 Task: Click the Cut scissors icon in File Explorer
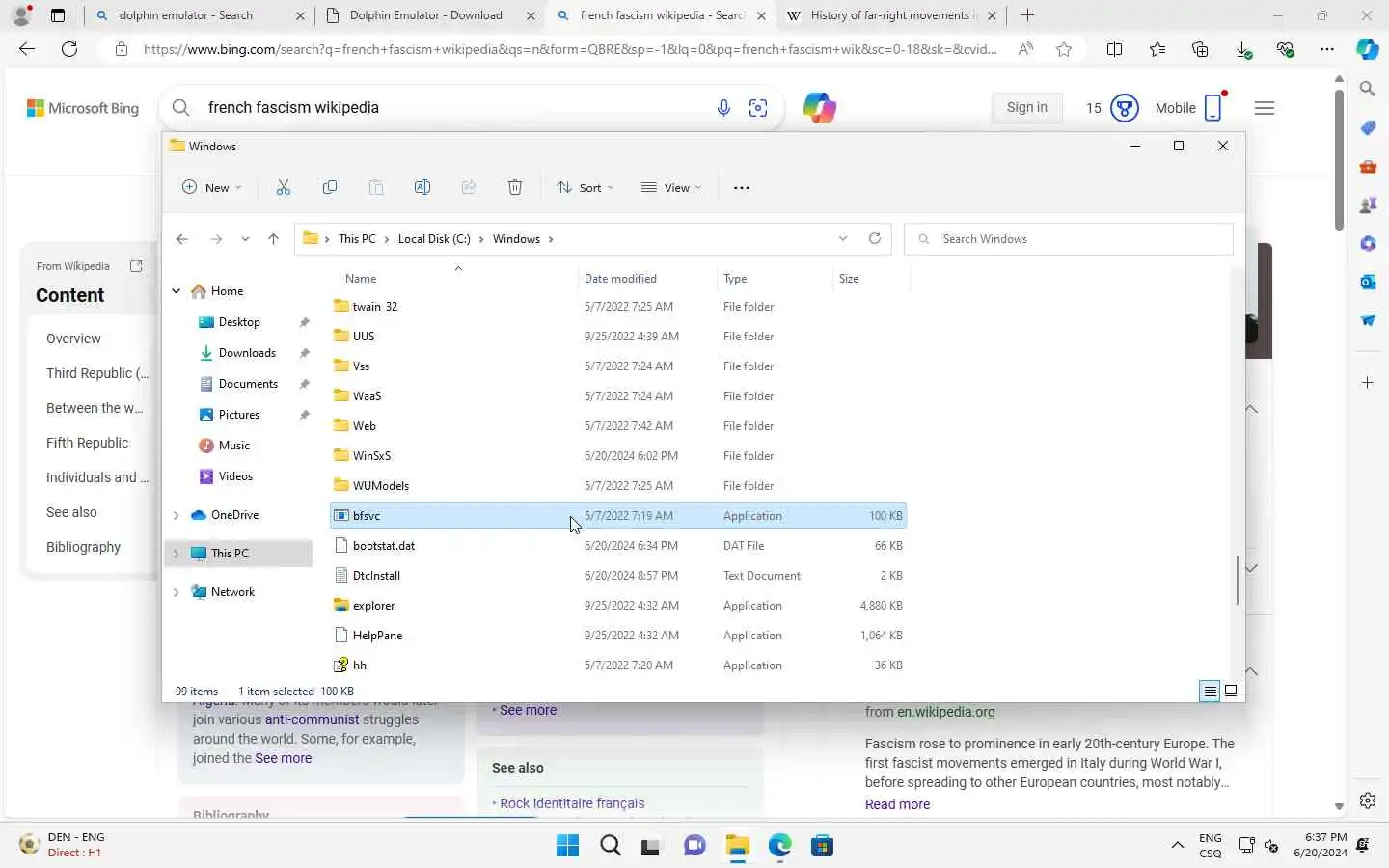tap(284, 188)
